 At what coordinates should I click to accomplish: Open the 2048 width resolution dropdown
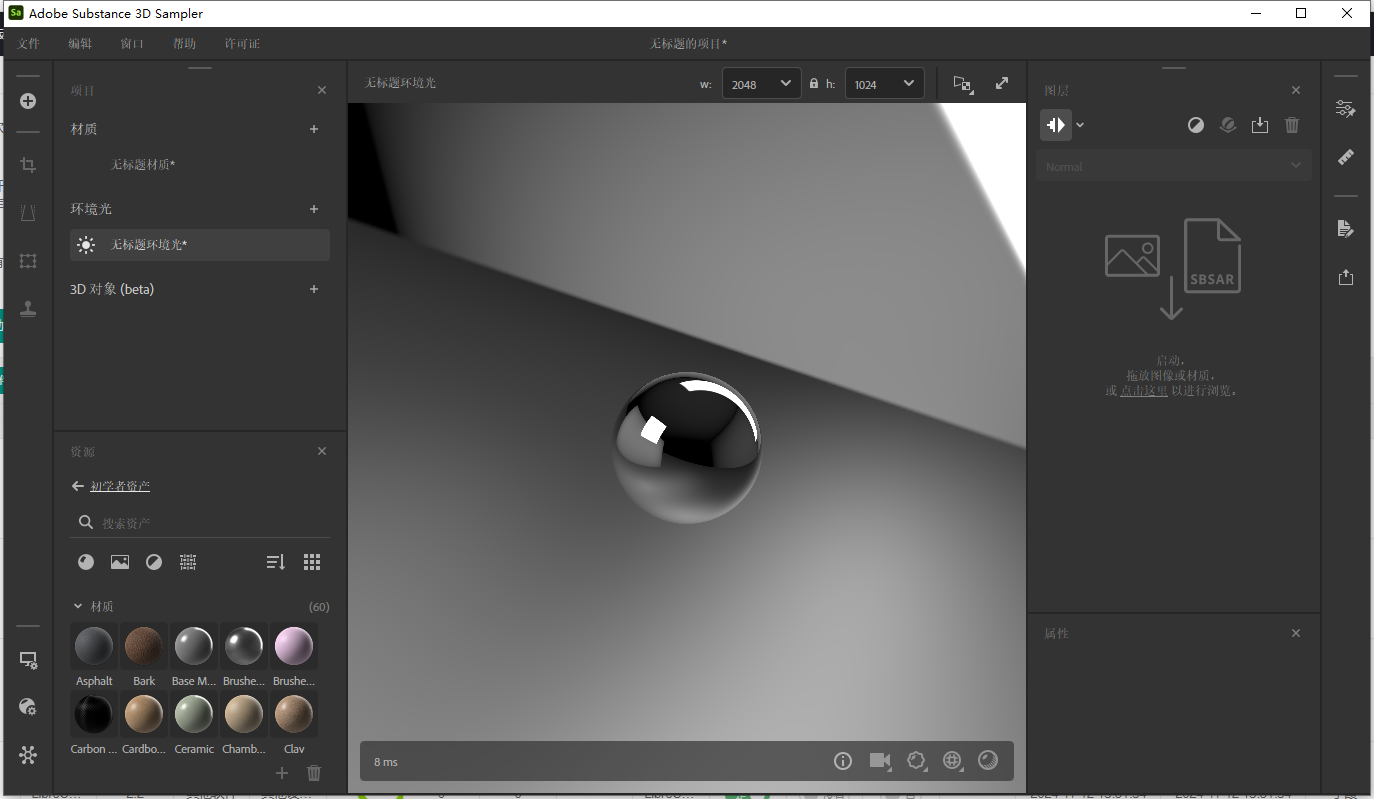coord(761,83)
